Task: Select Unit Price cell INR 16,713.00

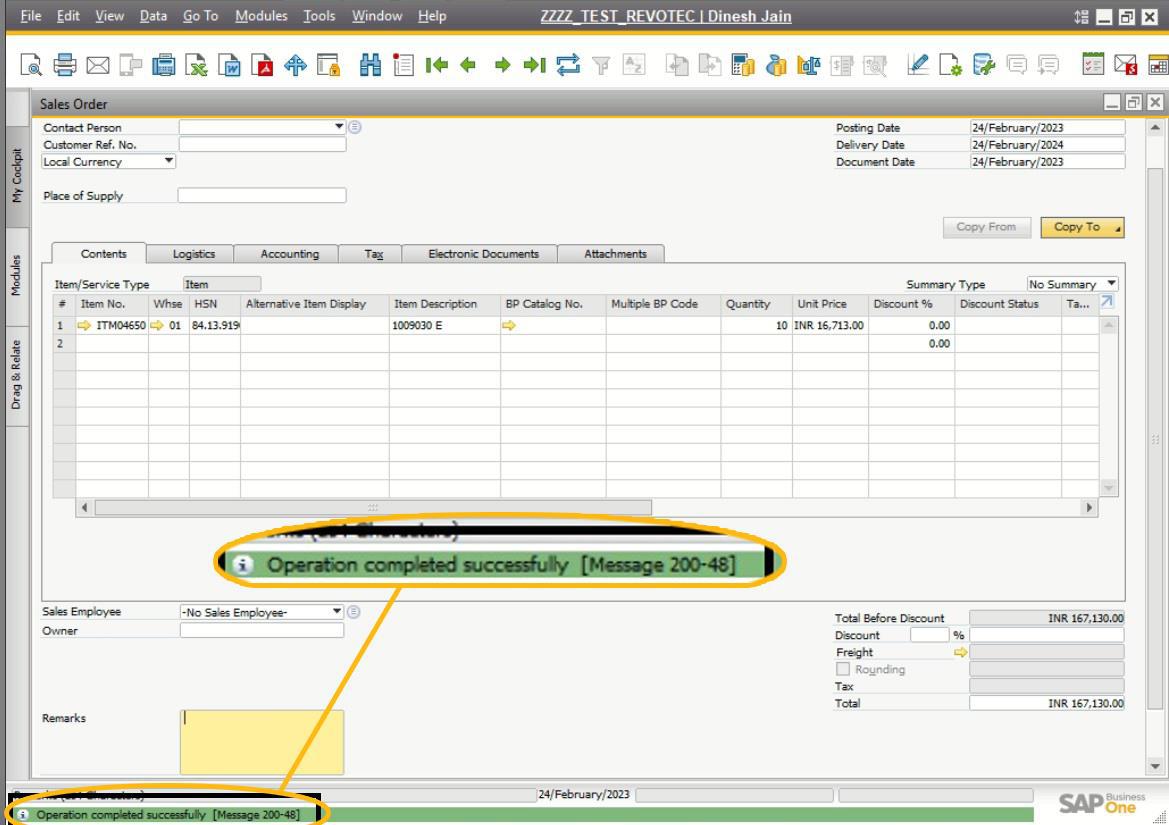Action: 830,326
